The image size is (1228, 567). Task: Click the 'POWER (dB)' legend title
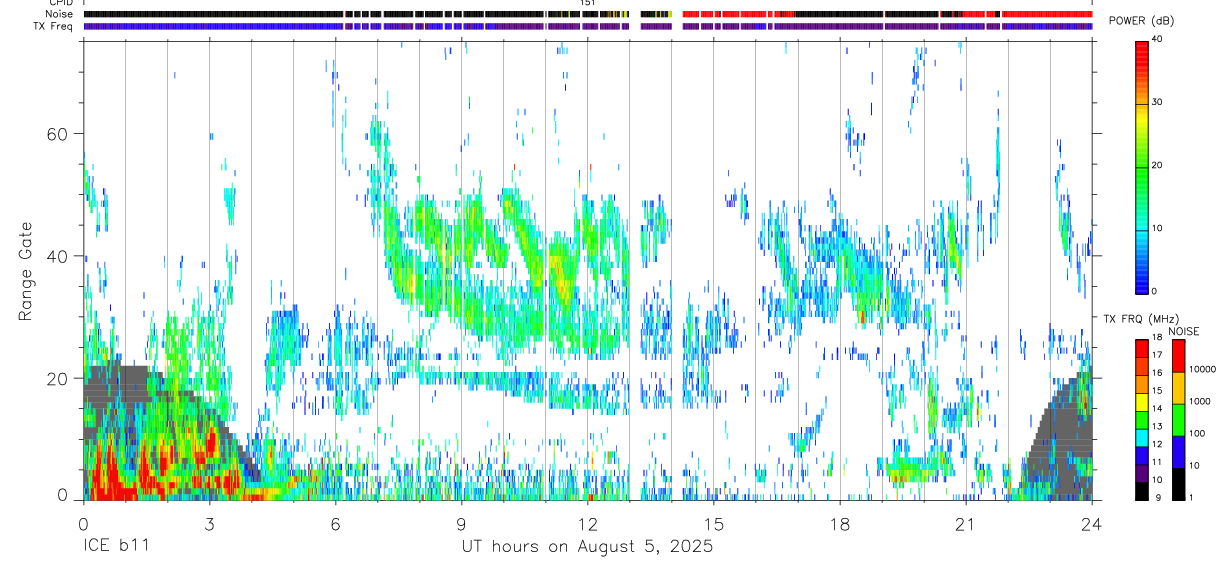click(1142, 21)
